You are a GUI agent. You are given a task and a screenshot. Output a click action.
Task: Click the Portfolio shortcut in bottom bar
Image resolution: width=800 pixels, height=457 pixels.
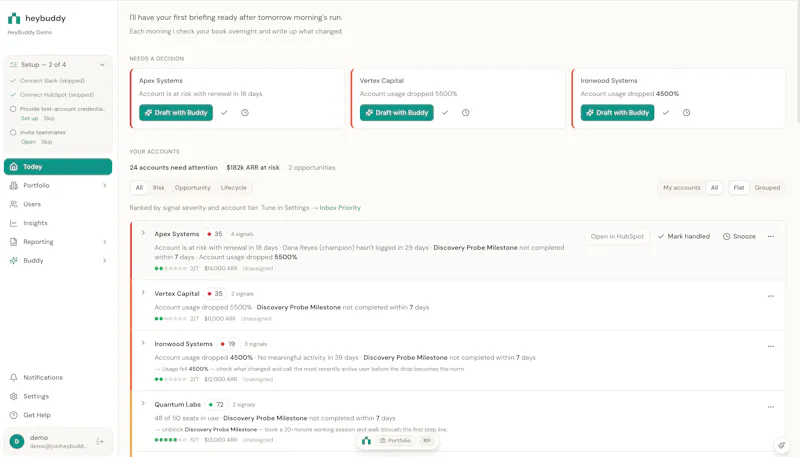point(395,441)
